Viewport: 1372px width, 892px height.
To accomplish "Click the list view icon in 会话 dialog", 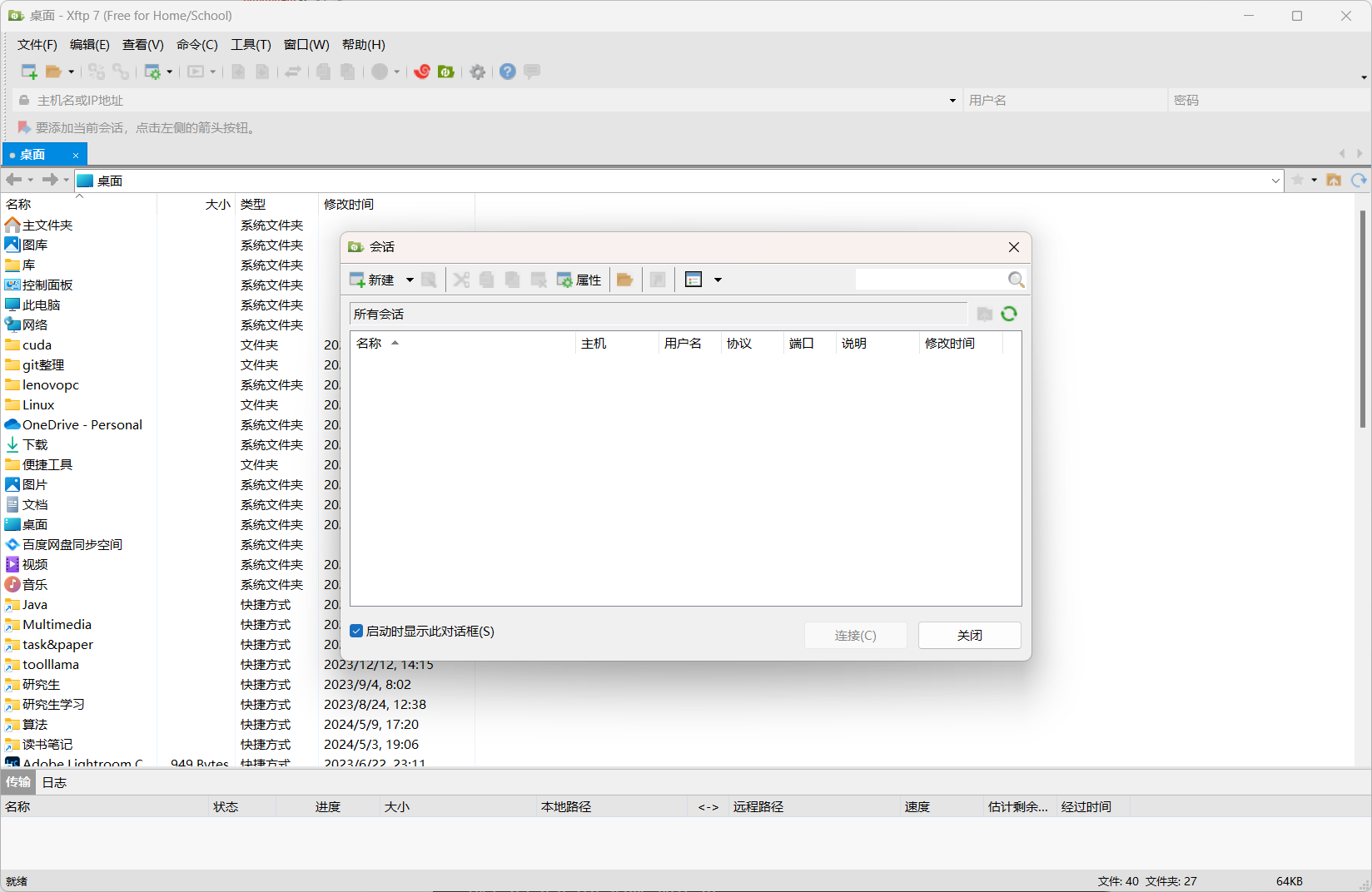I will pyautogui.click(x=693, y=280).
